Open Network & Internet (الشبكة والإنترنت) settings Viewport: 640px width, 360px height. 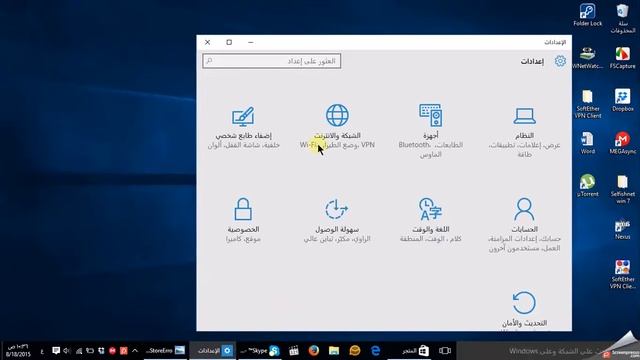337,127
